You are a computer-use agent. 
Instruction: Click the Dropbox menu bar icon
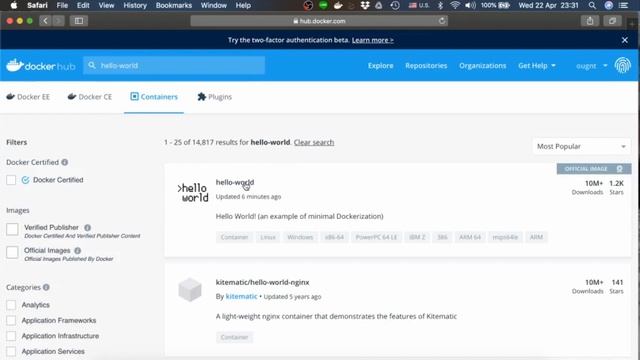365,5
